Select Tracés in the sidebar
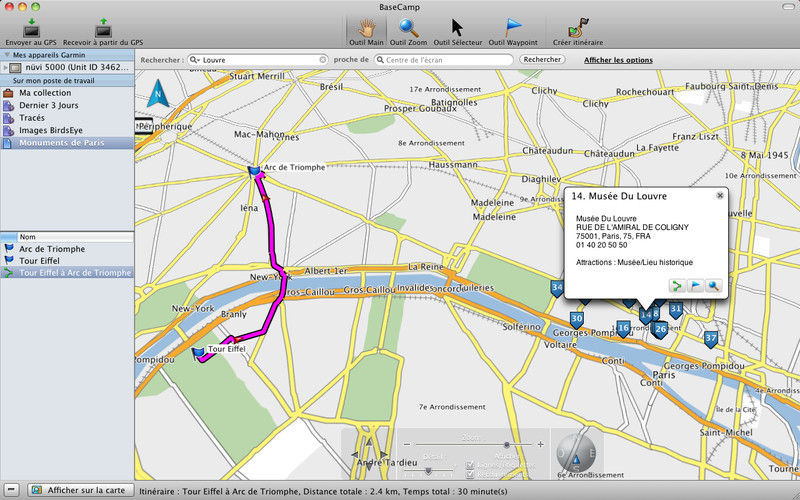The image size is (800, 500). coord(67,118)
